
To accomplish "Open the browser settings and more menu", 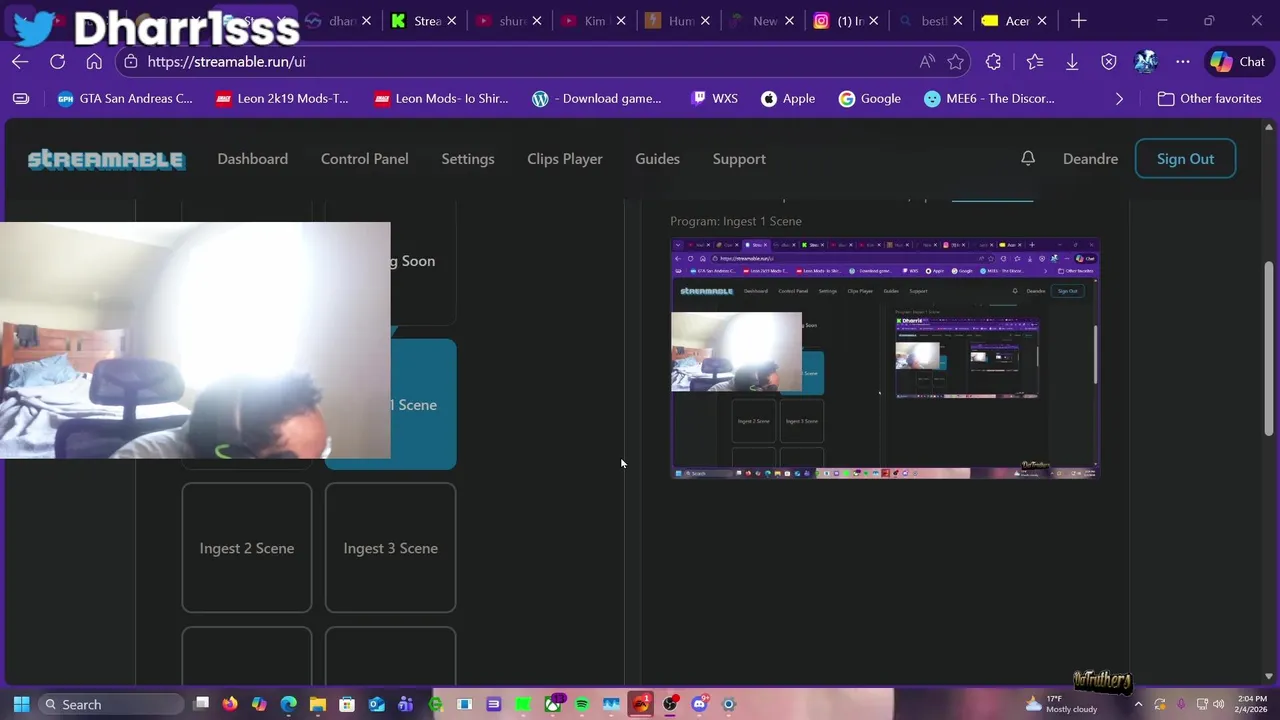I will pyautogui.click(x=1183, y=62).
